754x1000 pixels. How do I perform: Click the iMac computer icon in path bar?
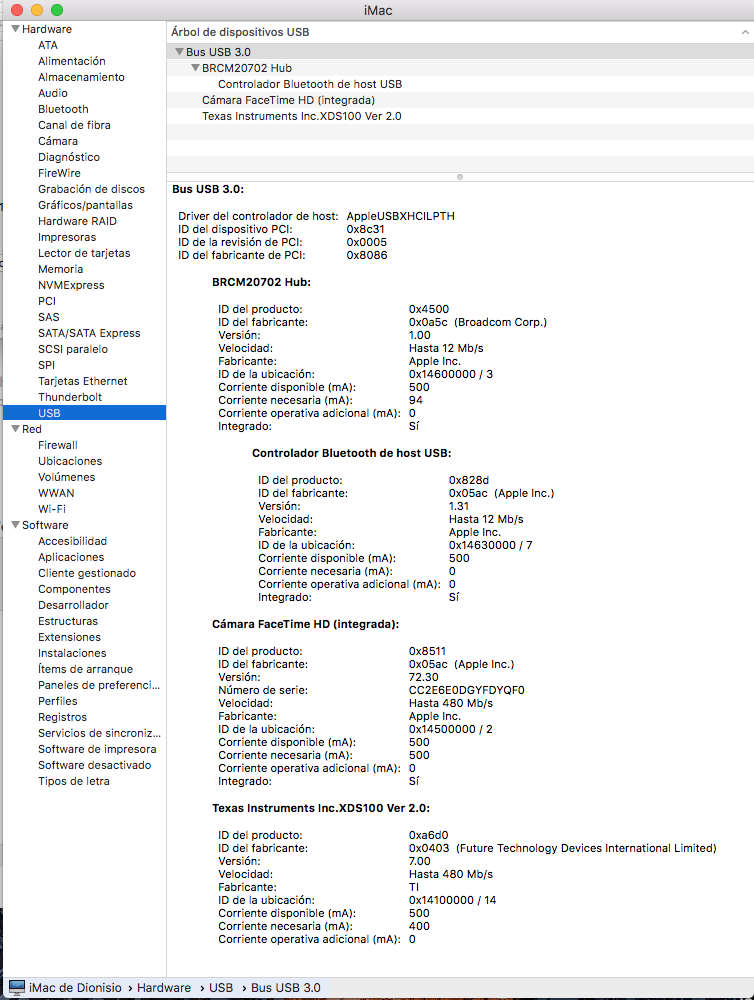pyautogui.click(x=17, y=987)
